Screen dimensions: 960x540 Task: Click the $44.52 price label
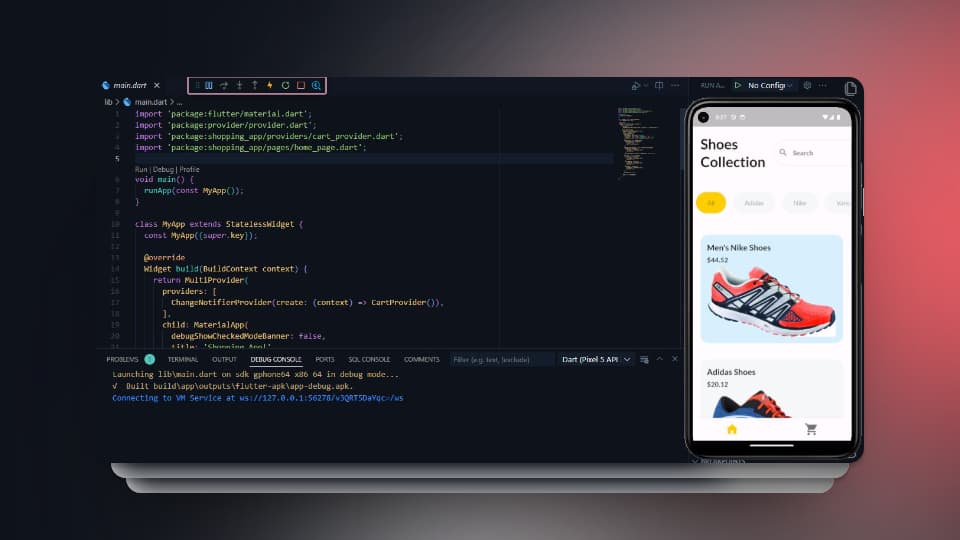pos(718,260)
